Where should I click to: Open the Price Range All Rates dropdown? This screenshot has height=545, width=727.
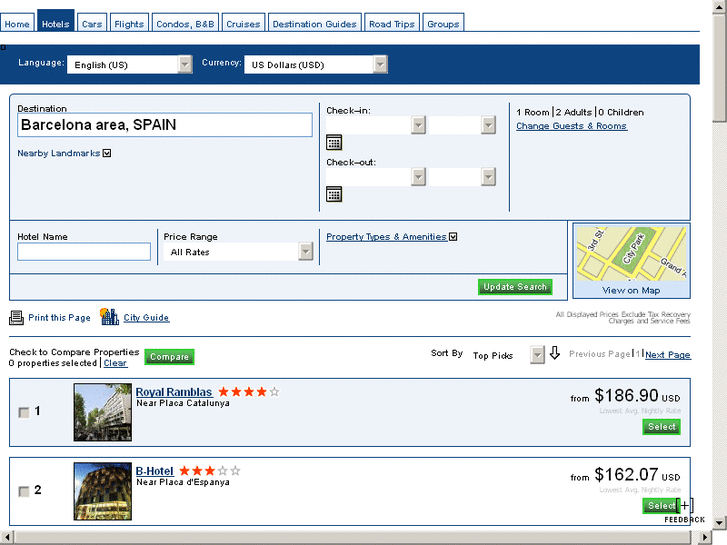point(238,252)
